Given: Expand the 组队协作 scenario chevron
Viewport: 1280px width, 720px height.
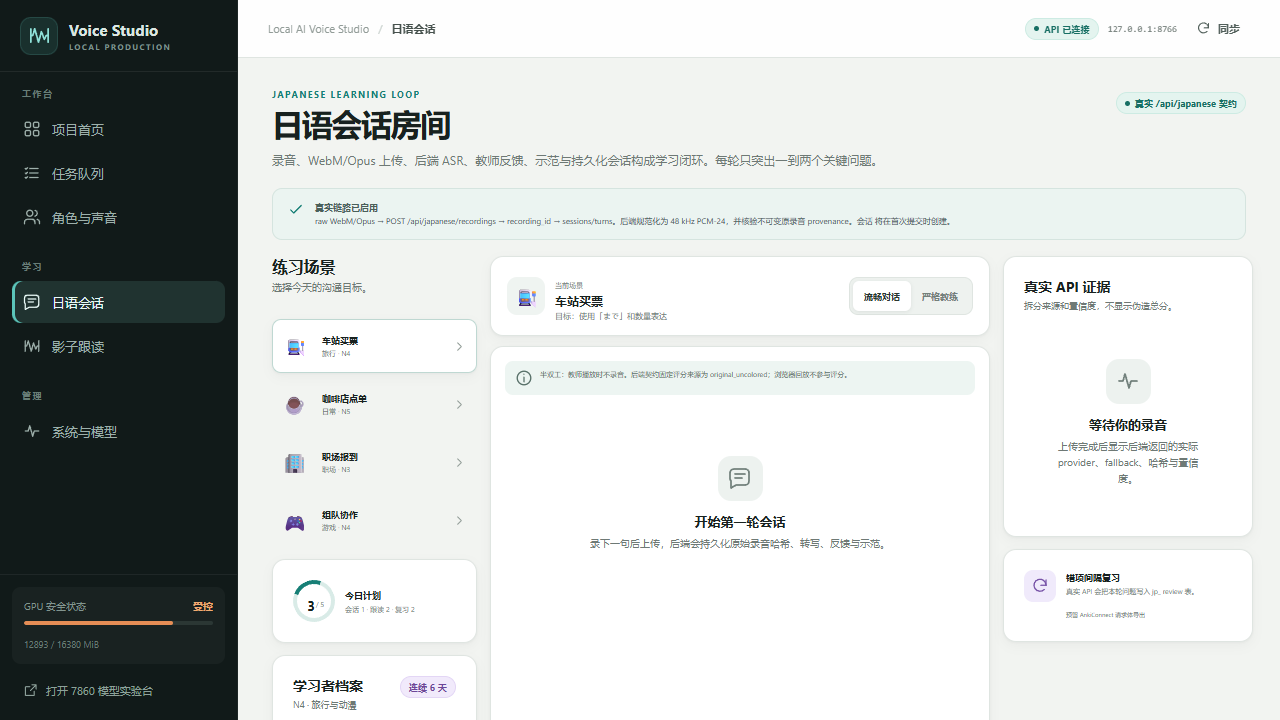Looking at the screenshot, I should tap(459, 521).
